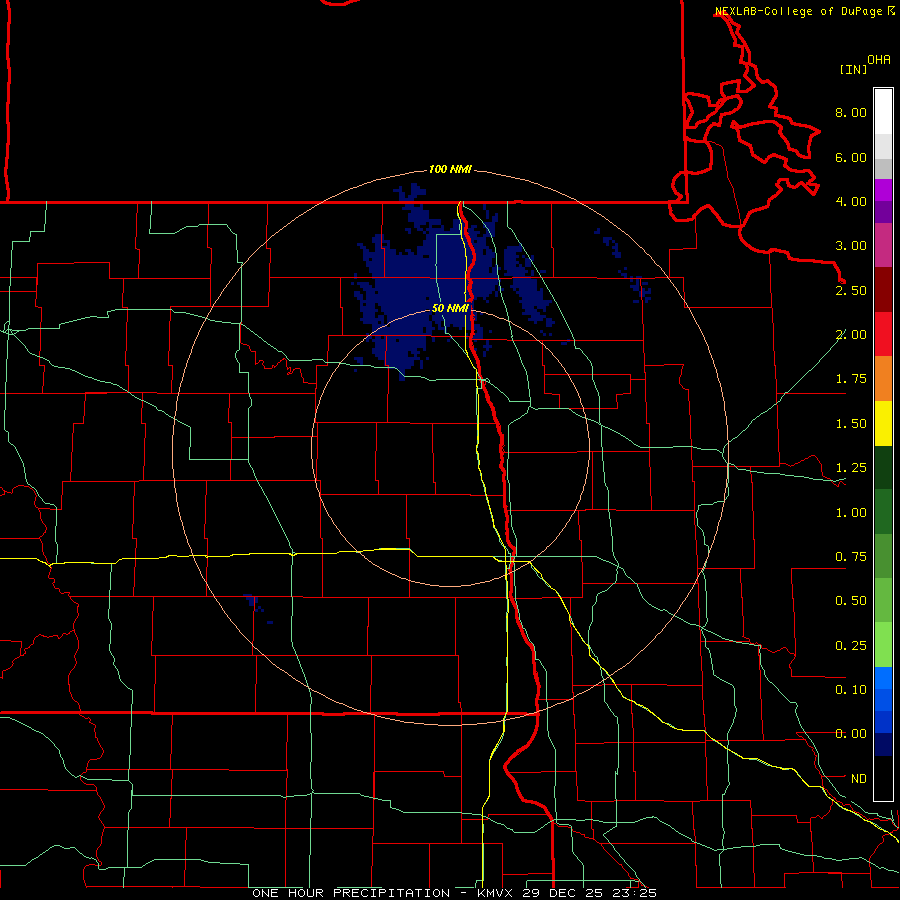Click the 1.25 legend value
The height and width of the screenshot is (900, 900).
[x=851, y=468]
